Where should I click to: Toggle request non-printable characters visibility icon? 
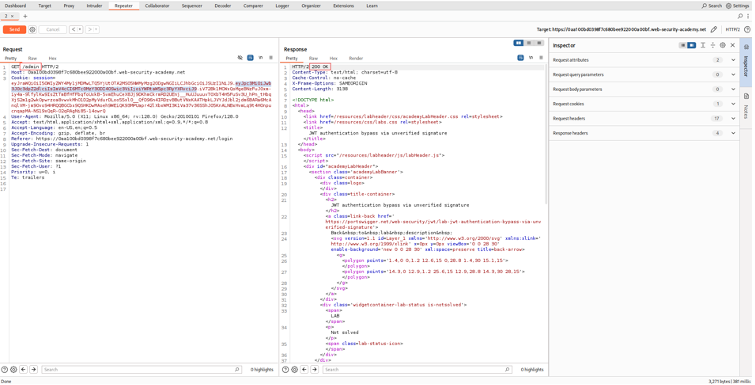tap(240, 57)
